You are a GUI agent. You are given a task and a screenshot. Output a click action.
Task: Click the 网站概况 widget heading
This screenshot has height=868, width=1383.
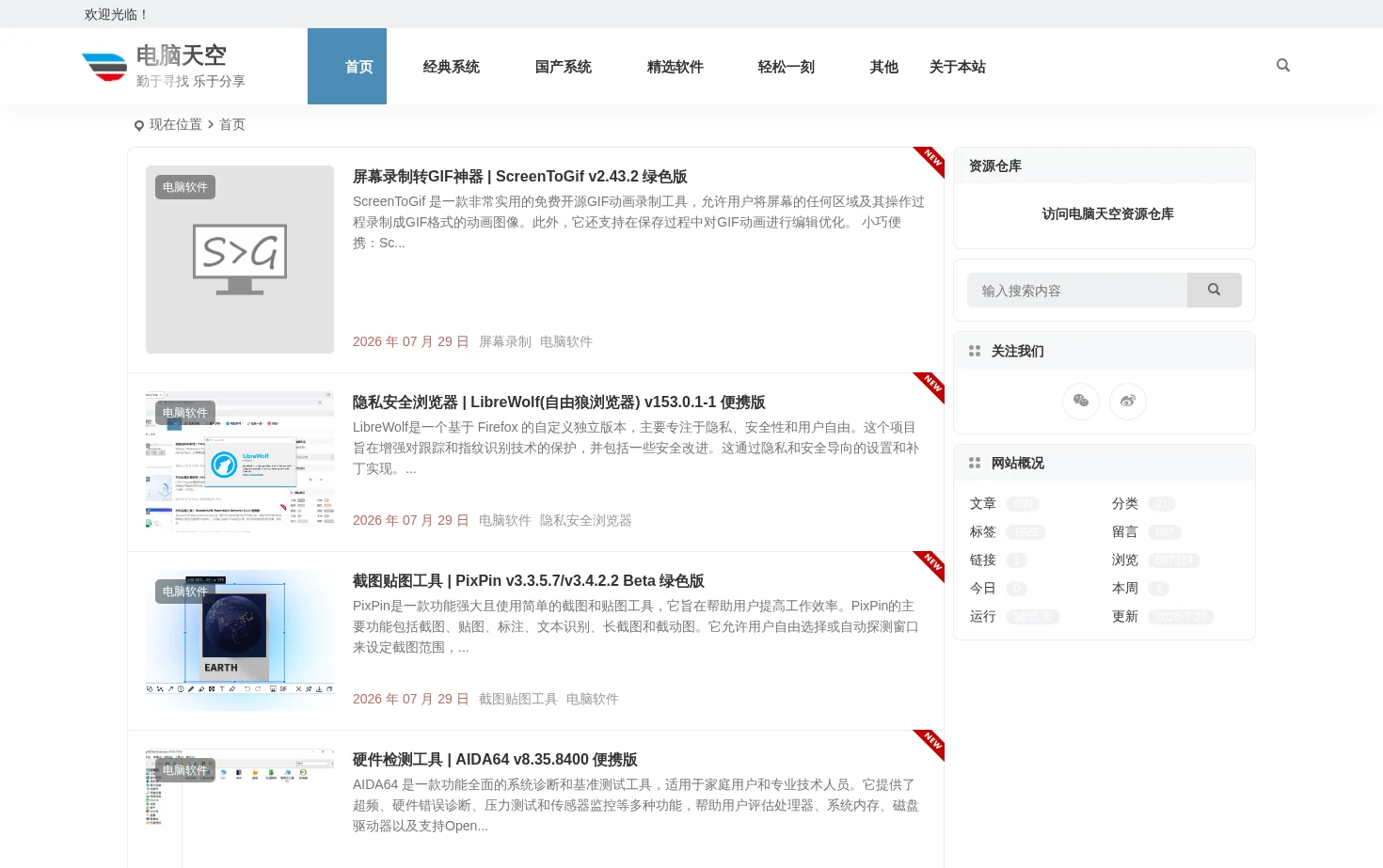pyautogui.click(x=1018, y=464)
